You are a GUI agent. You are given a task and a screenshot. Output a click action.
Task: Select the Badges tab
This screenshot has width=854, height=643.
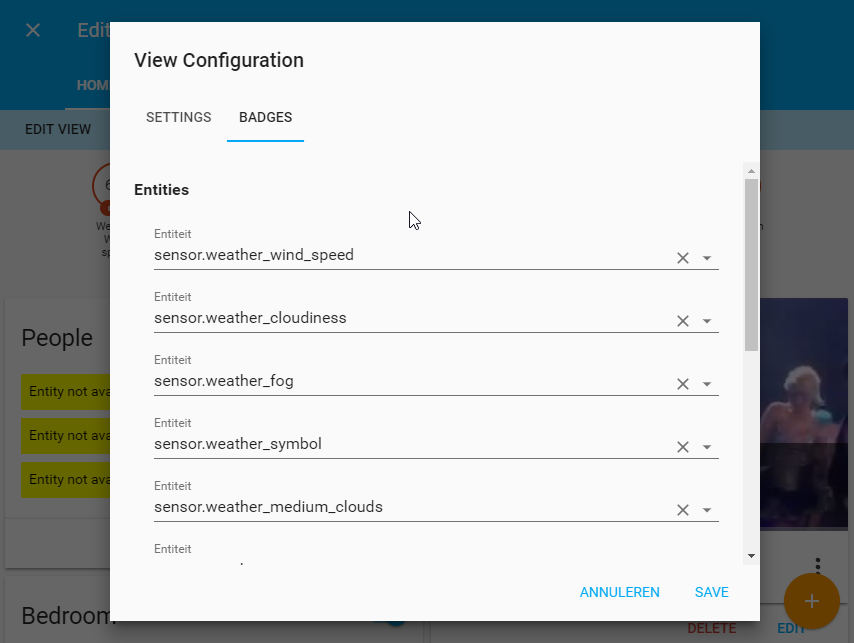coord(265,117)
